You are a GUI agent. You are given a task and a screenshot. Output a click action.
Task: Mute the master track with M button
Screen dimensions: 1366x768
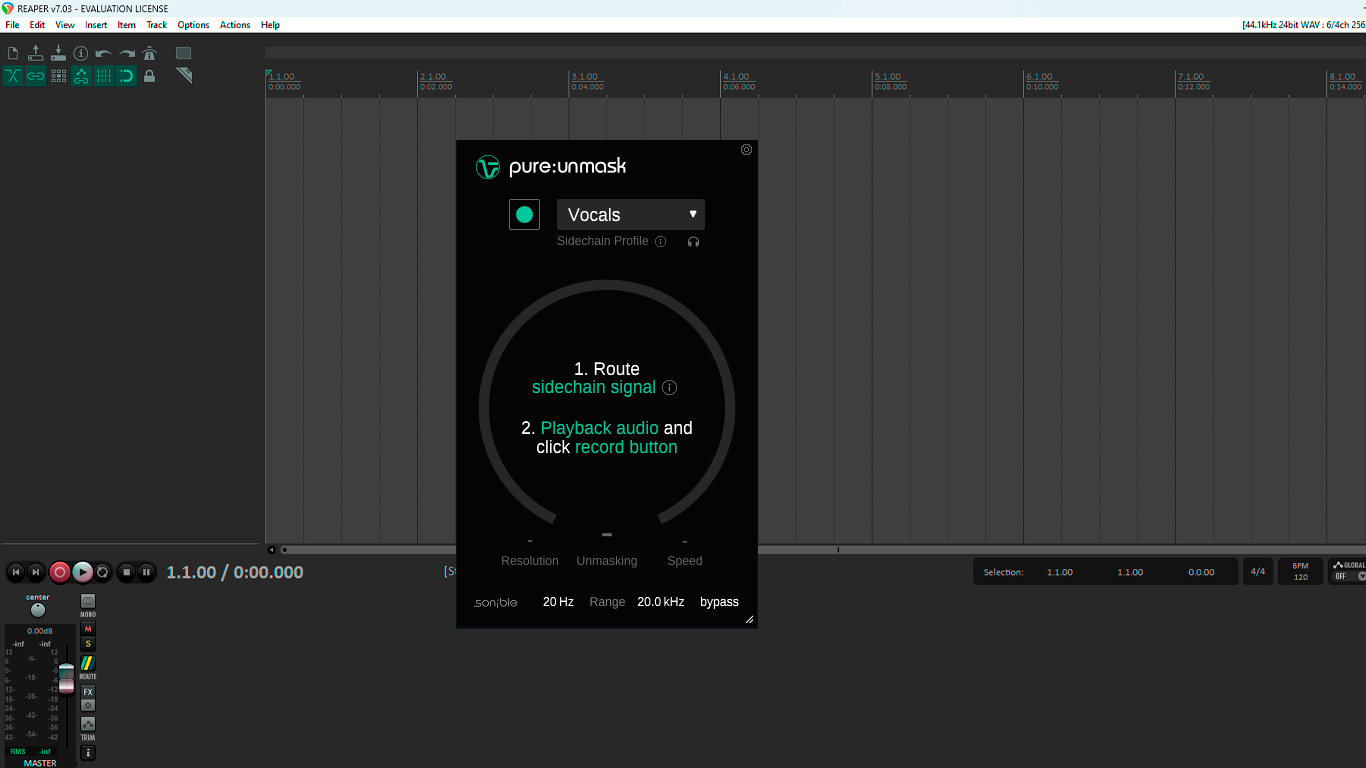click(x=88, y=629)
